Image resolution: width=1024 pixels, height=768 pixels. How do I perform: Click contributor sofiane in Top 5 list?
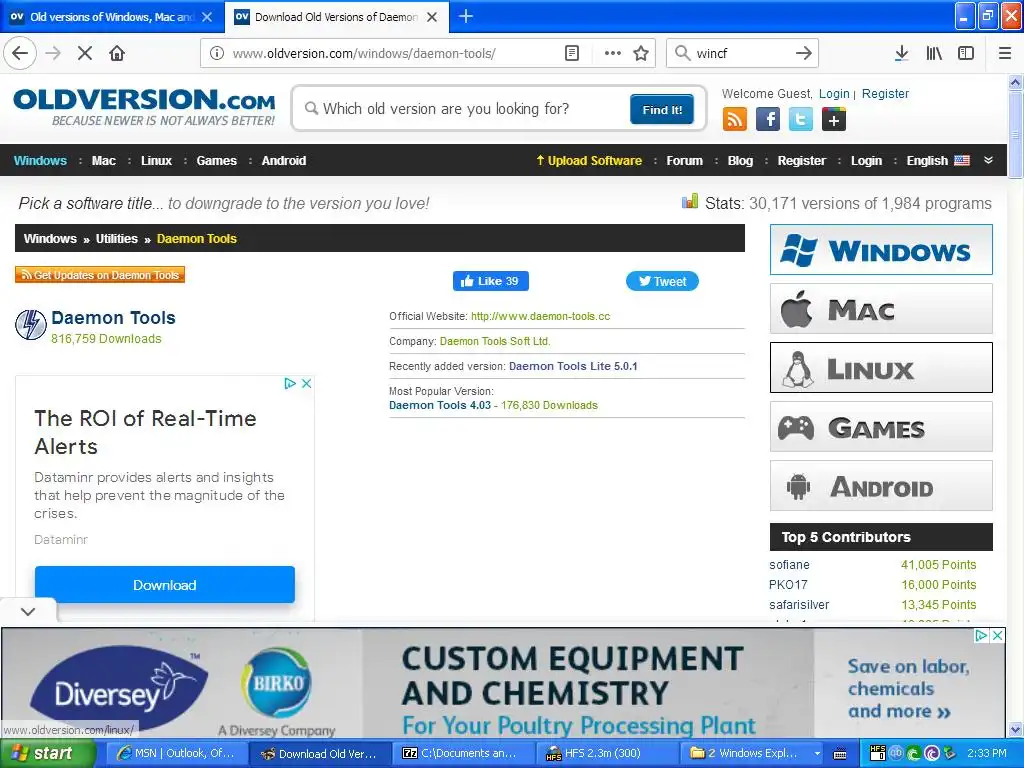point(789,565)
